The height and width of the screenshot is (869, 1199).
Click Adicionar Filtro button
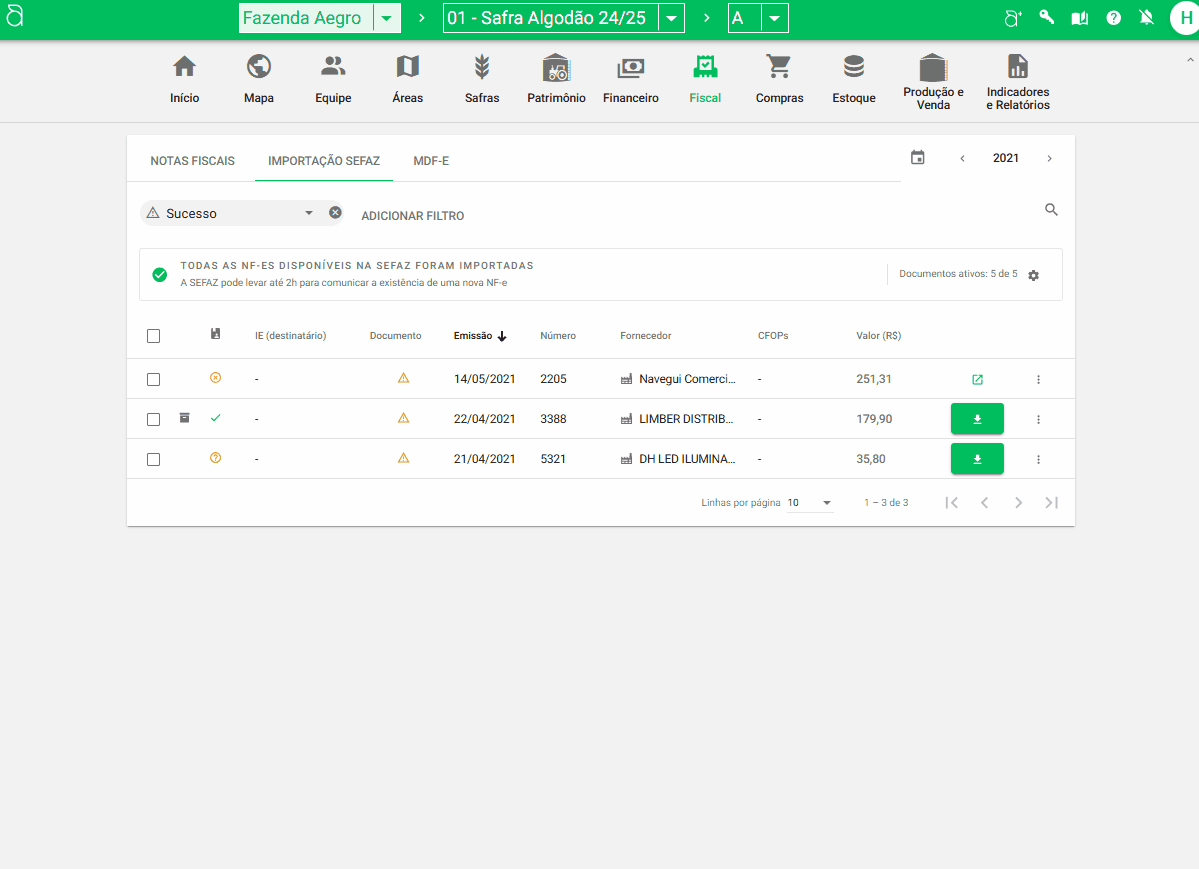pos(412,216)
